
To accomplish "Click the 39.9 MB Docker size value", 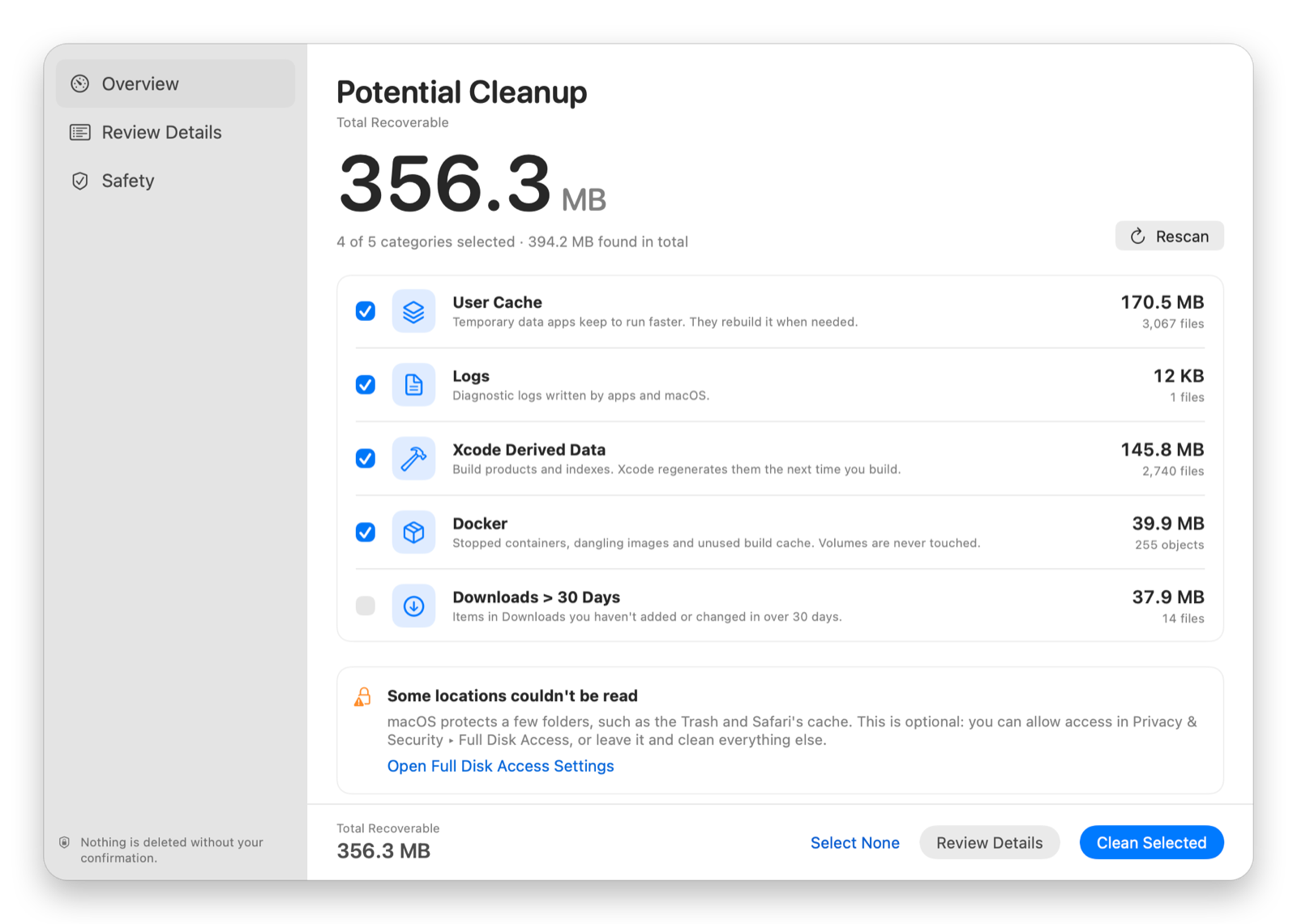I will (x=1167, y=524).
